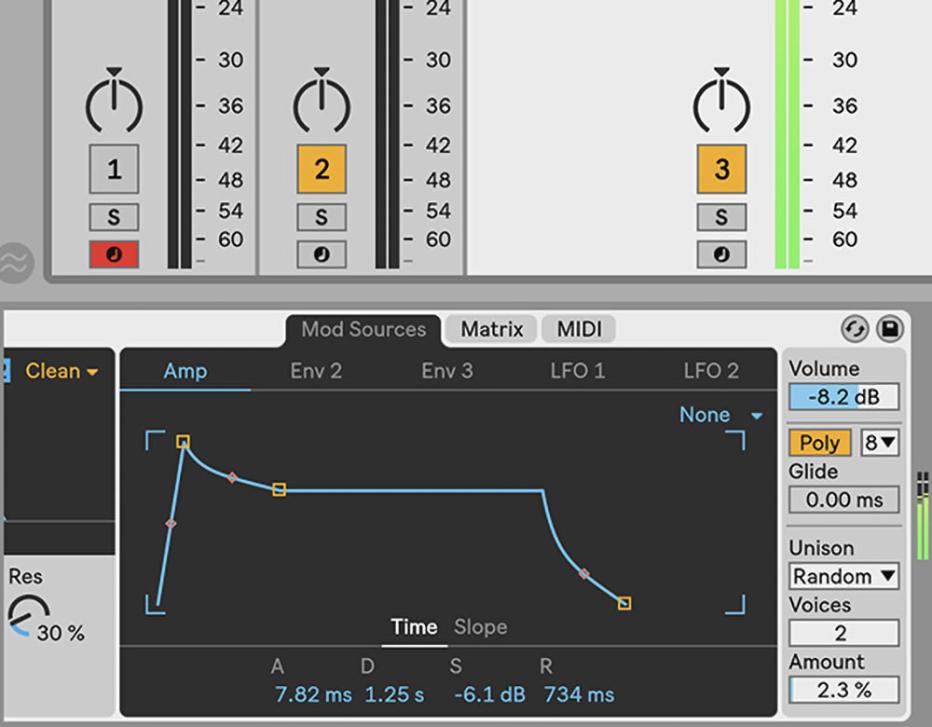Image resolution: width=932 pixels, height=727 pixels.
Task: Select the envelope's release endpoint handle
Action: [625, 603]
